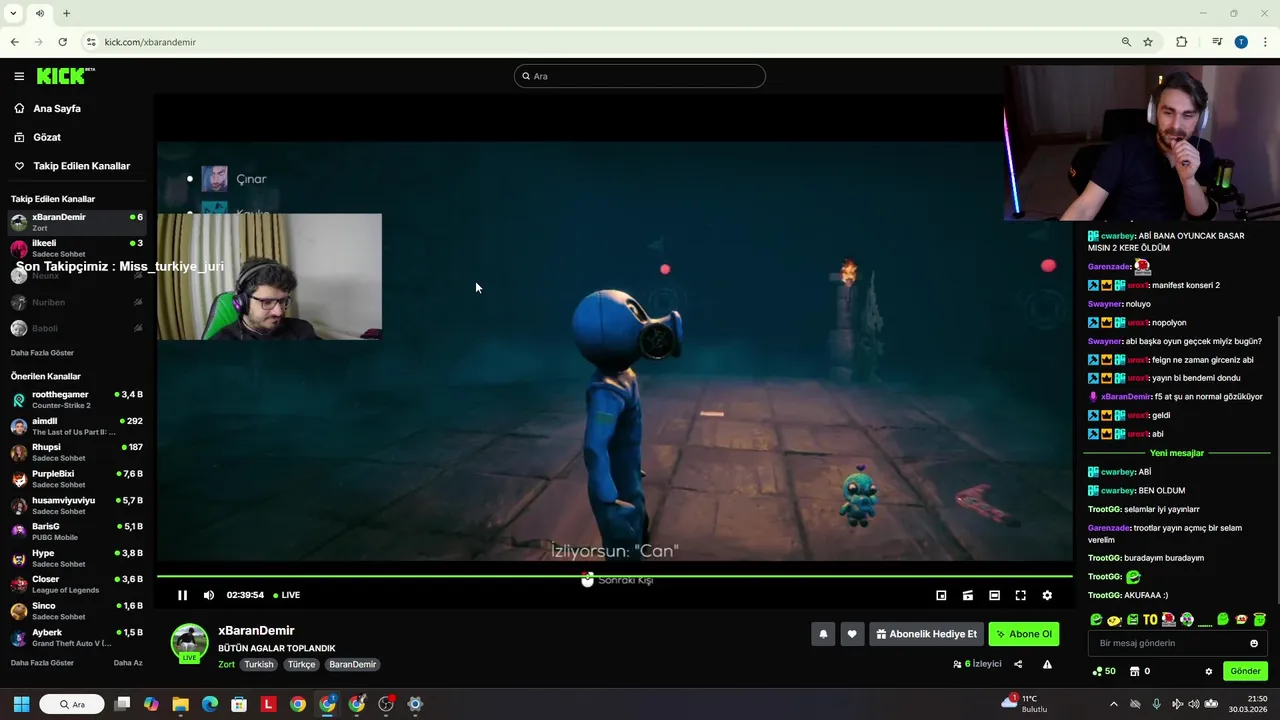
Task: Click the clip creation icon
Action: pos(968,595)
